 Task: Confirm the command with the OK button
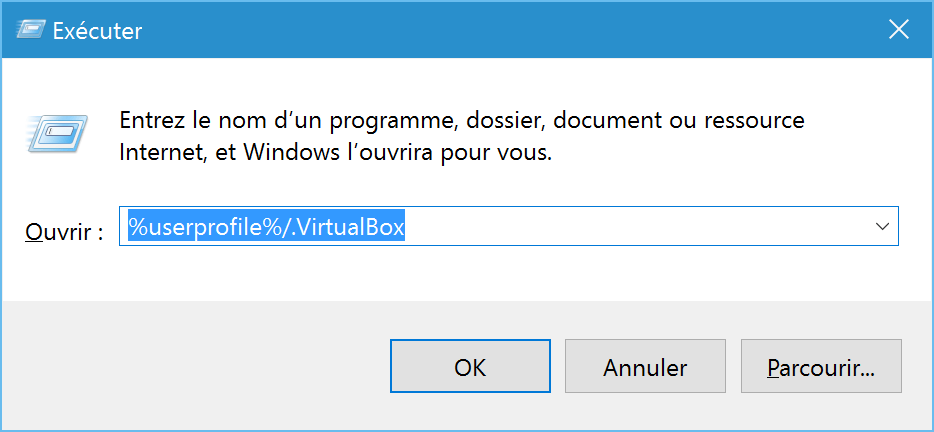470,366
